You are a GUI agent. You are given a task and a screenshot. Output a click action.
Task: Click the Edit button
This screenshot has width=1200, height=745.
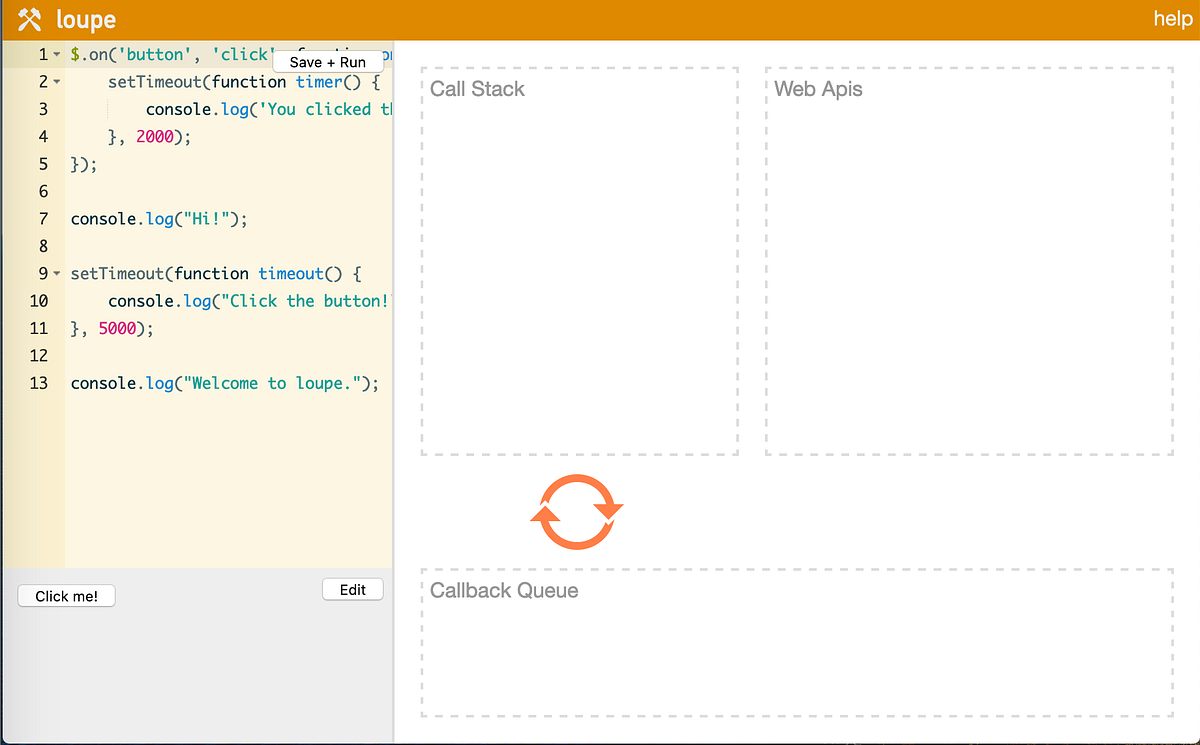pyautogui.click(x=353, y=590)
